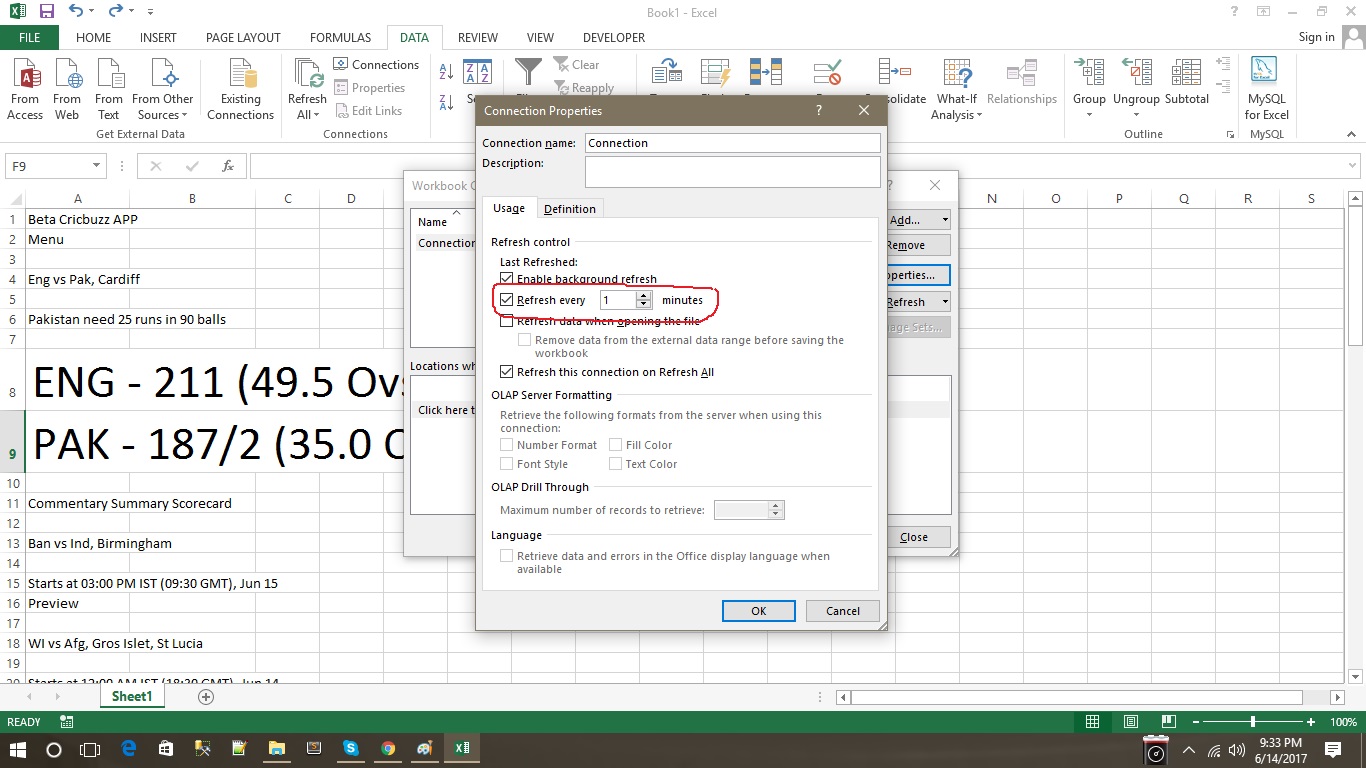Select the Sheet1 worksheet tab
The height and width of the screenshot is (768, 1366).
point(132,696)
